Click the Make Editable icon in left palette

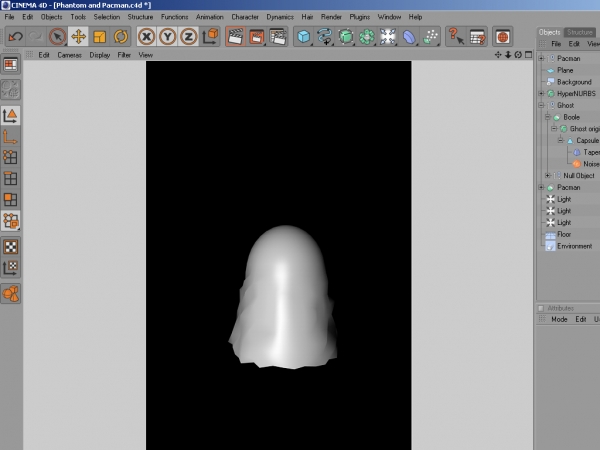pyautogui.click(x=10, y=89)
